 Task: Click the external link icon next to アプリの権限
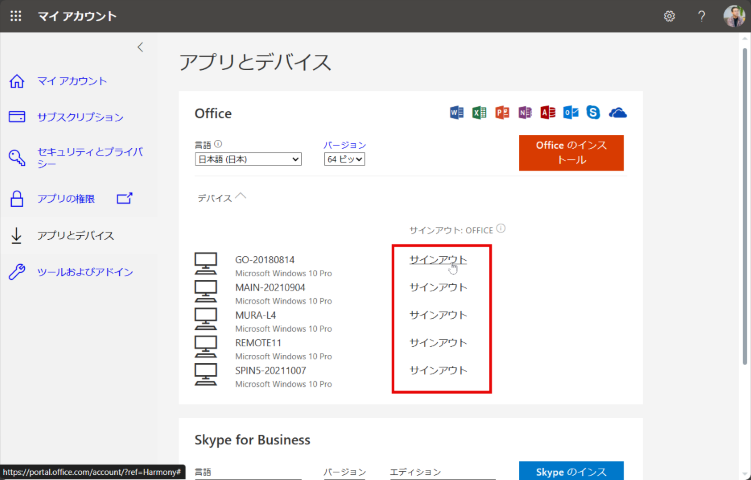pyautogui.click(x=125, y=198)
